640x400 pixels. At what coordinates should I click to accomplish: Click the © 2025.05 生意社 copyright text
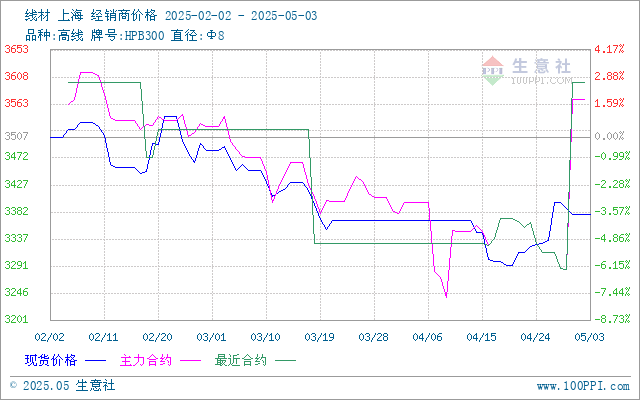click(62, 385)
